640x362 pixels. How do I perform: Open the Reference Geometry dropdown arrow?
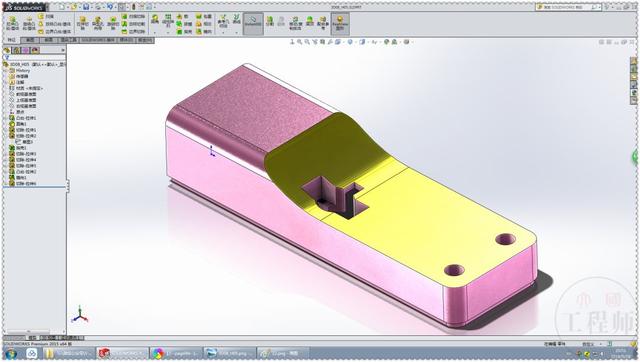(223, 32)
